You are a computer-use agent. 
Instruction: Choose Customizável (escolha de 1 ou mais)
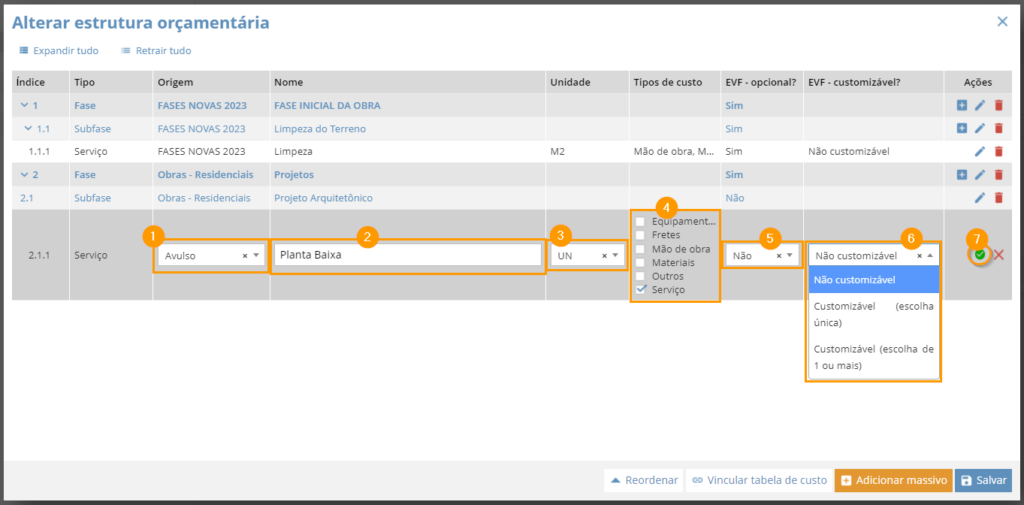click(x=874, y=357)
